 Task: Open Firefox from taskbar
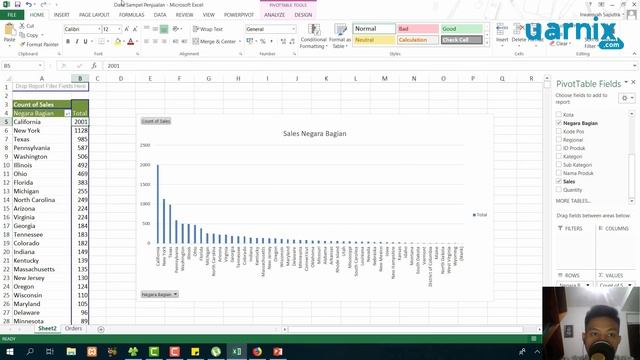257,351
